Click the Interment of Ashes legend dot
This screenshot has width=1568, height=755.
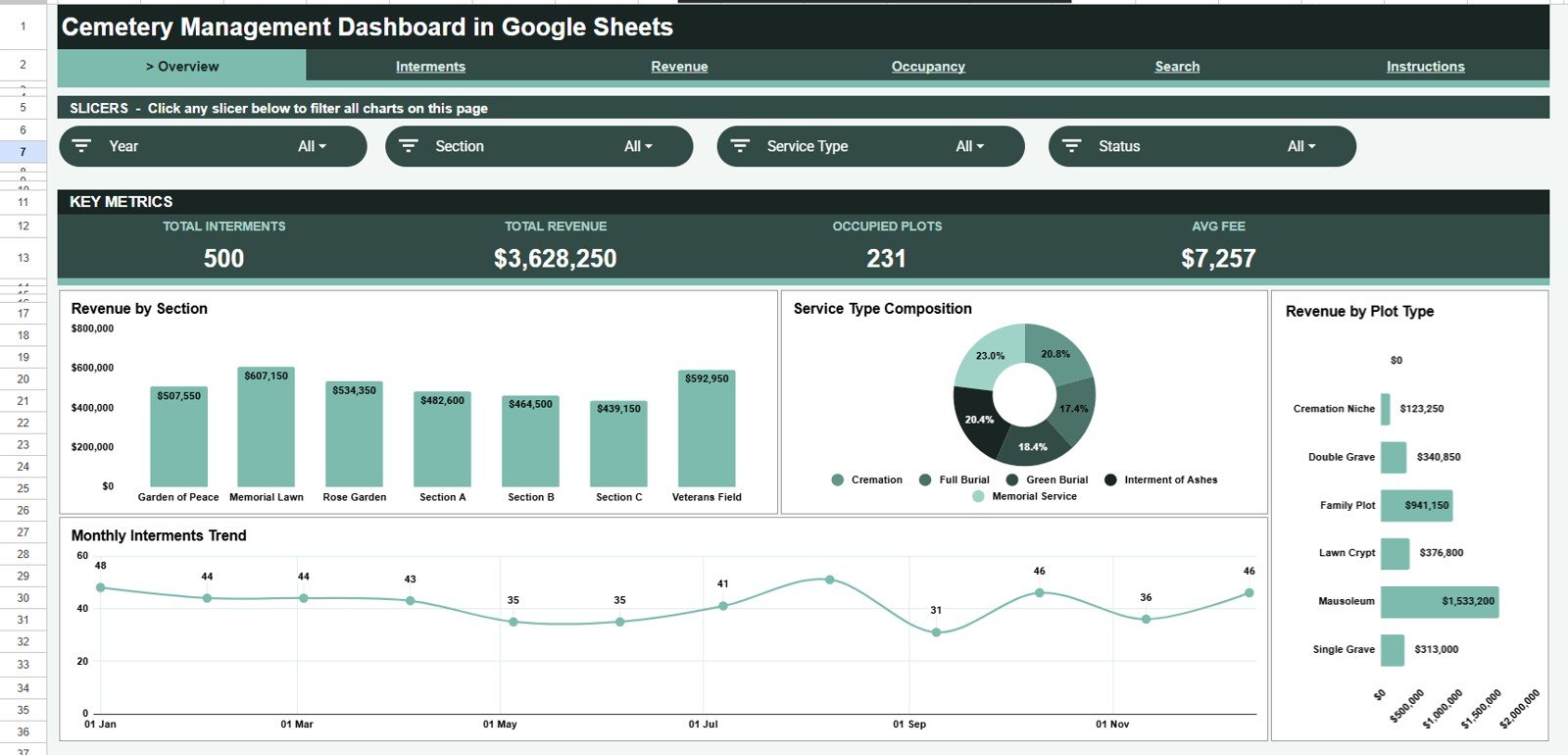pos(1110,479)
